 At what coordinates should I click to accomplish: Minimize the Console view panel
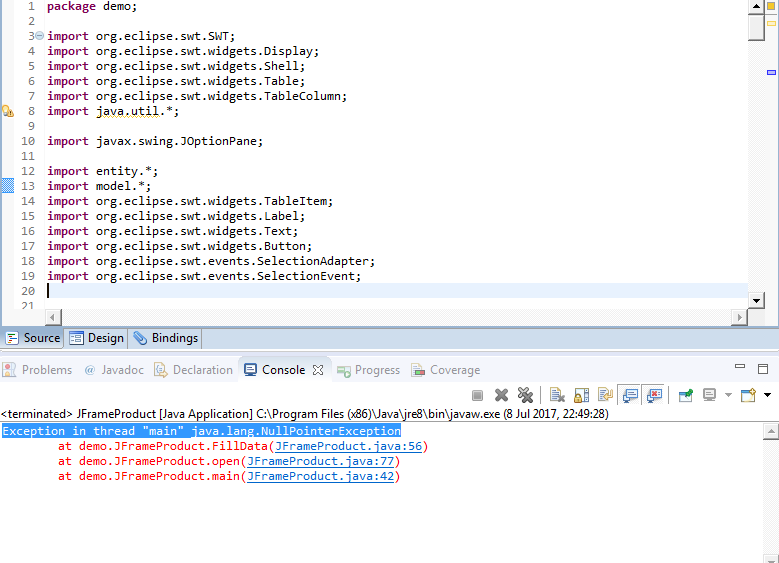(740, 367)
